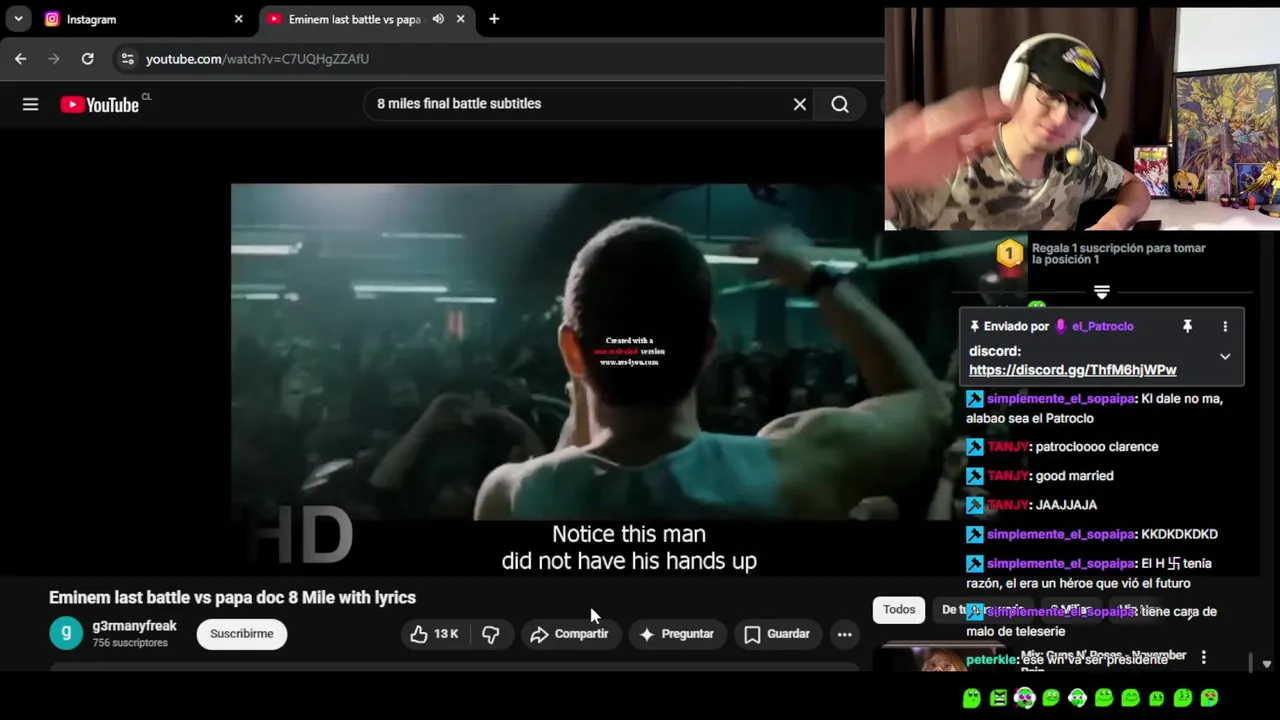
Task: Run the search with magnifier button
Action: tap(840, 104)
